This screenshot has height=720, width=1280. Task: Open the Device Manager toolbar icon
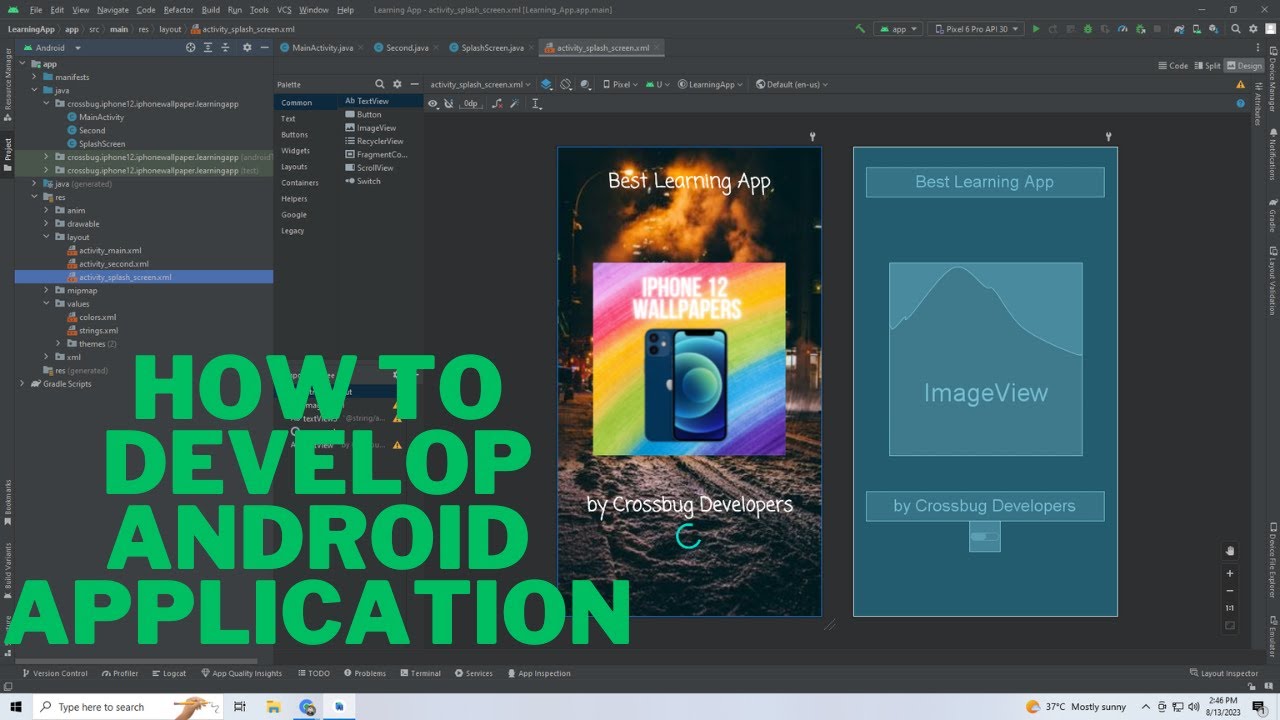(1197, 29)
